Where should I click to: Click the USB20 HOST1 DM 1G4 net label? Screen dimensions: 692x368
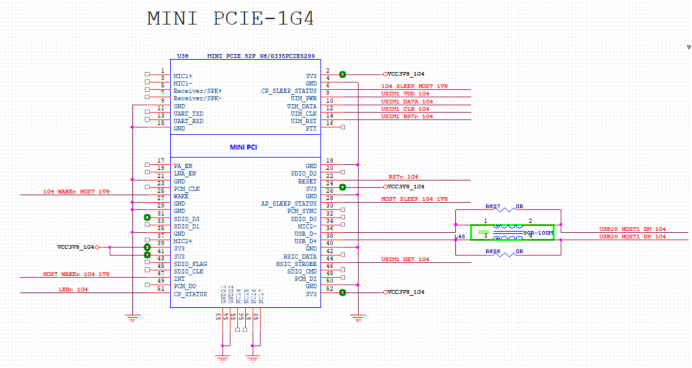pos(632,229)
